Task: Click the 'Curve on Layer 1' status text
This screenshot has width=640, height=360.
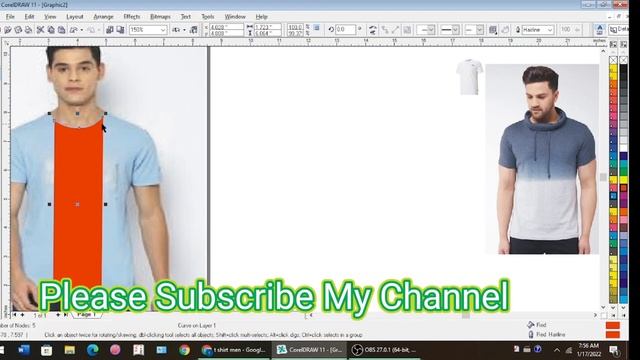Action: (197, 326)
